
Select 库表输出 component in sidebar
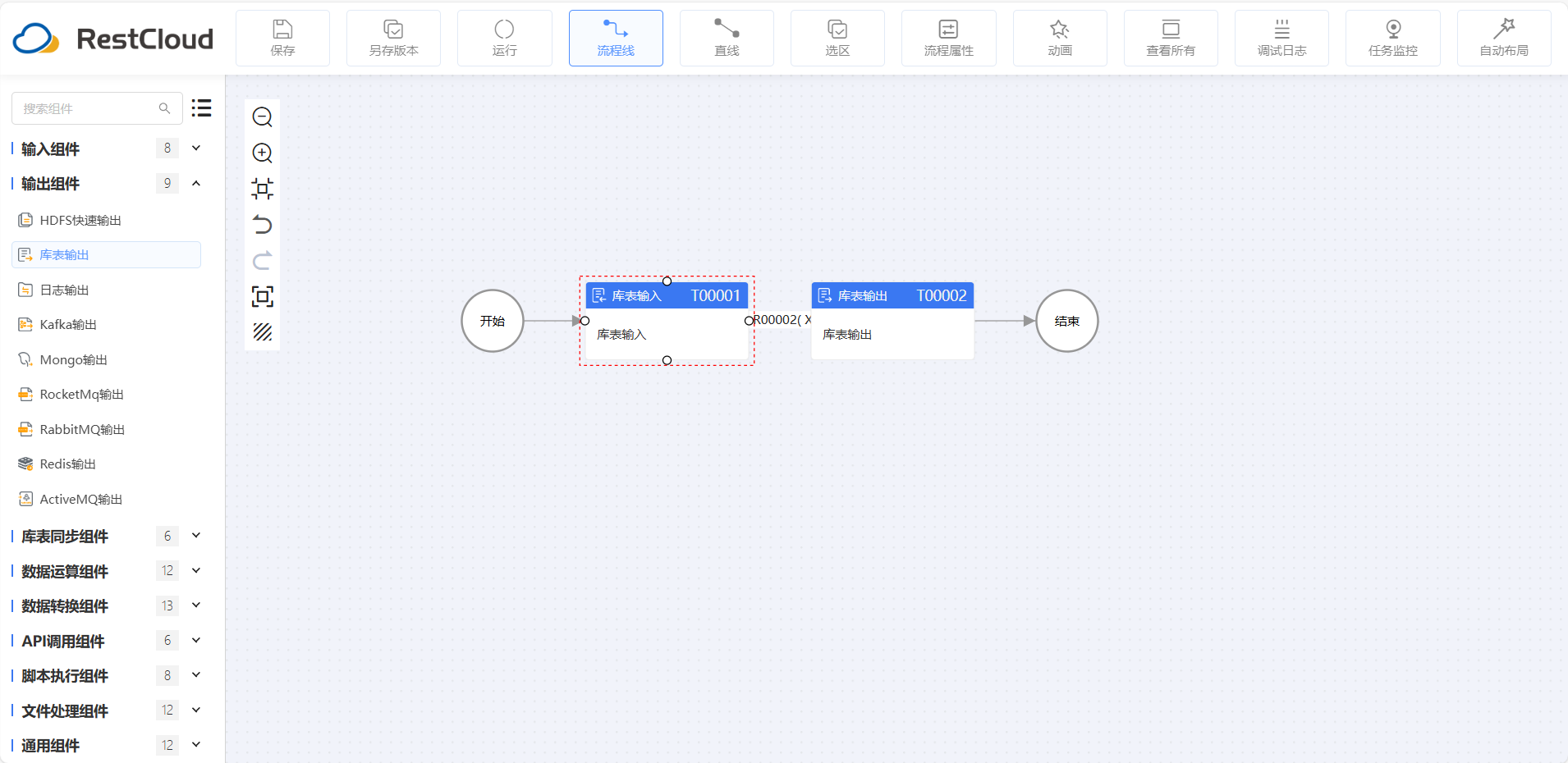pos(106,254)
